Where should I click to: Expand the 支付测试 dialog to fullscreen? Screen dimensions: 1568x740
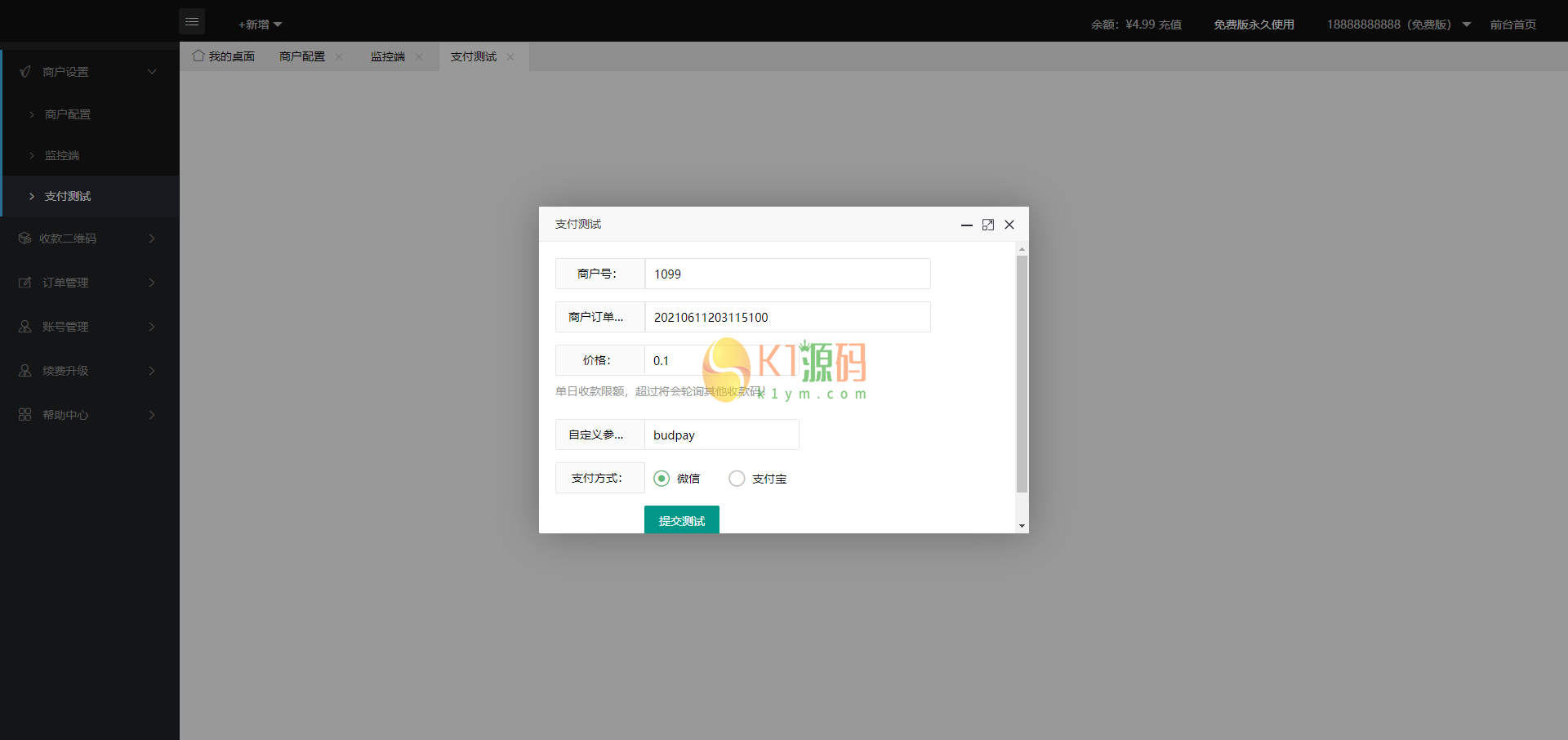tap(988, 225)
